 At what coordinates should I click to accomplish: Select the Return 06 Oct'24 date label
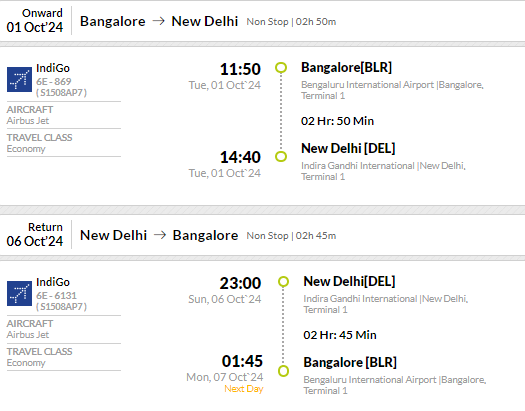[x=34, y=234]
